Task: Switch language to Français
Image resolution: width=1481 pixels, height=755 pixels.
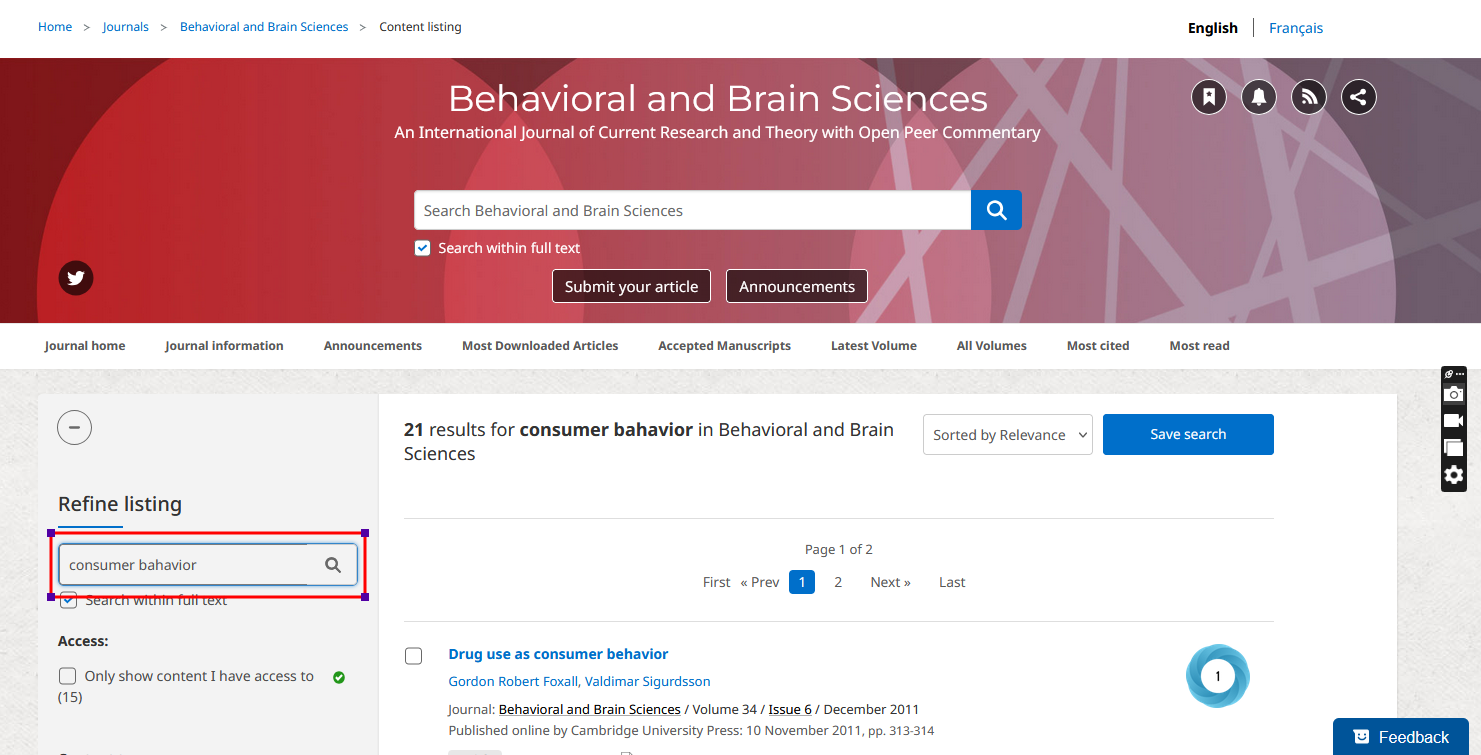Action: [x=1295, y=28]
